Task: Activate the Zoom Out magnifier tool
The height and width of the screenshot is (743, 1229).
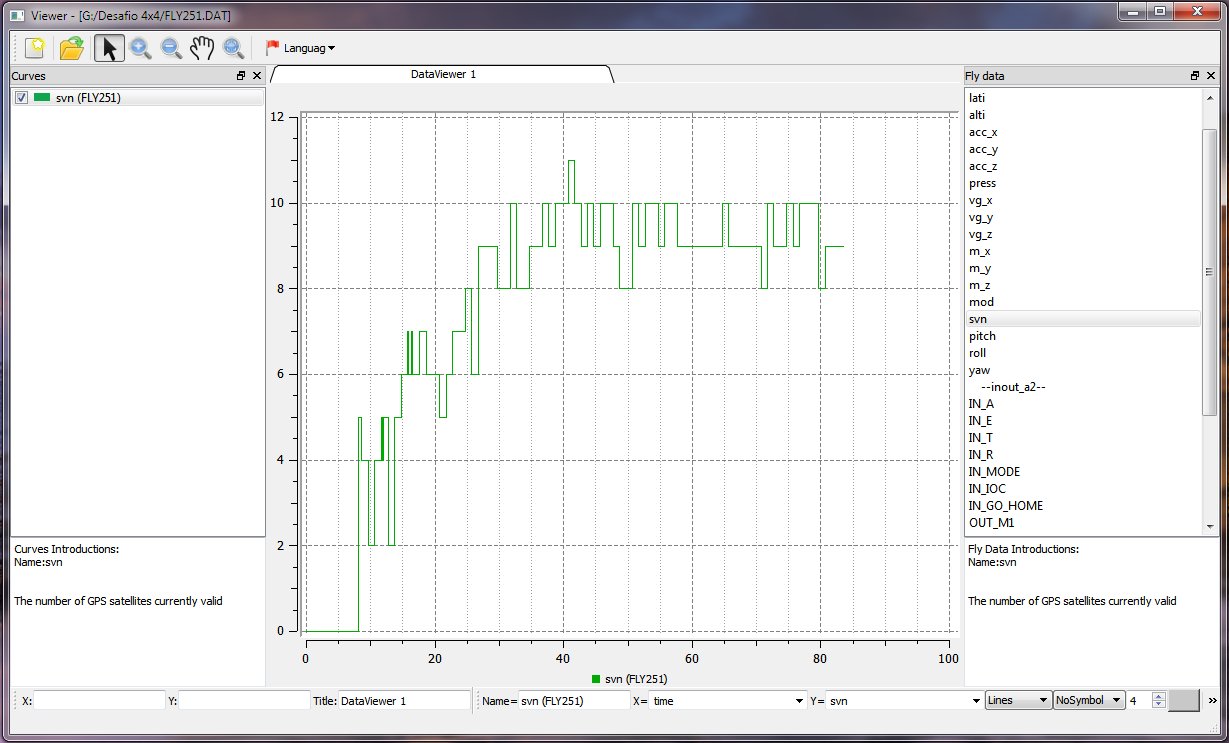Action: tap(171, 48)
